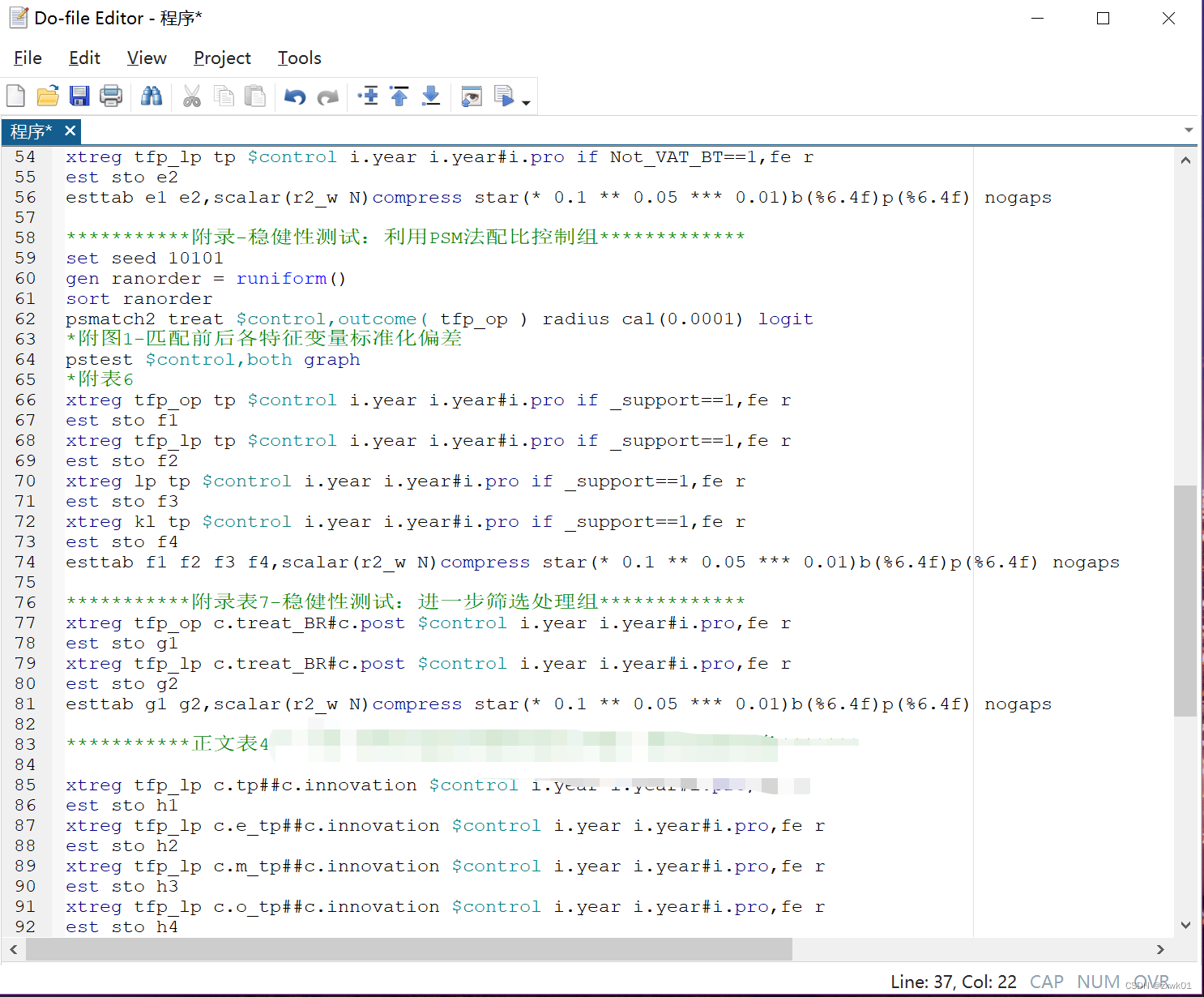Click 'c.e_tp##c.innovation' on line 87
Viewport: 1204px width, 997px height.
pos(327,825)
